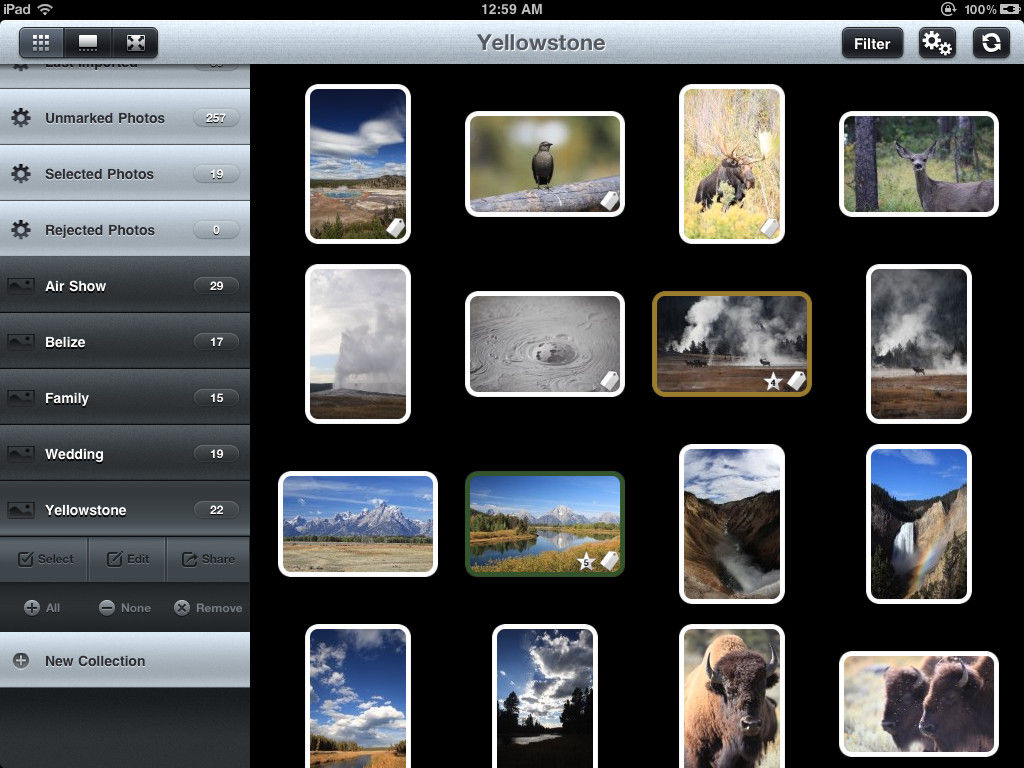Image resolution: width=1024 pixels, height=768 pixels.
Task: Switch to grid view mode
Action: point(41,43)
